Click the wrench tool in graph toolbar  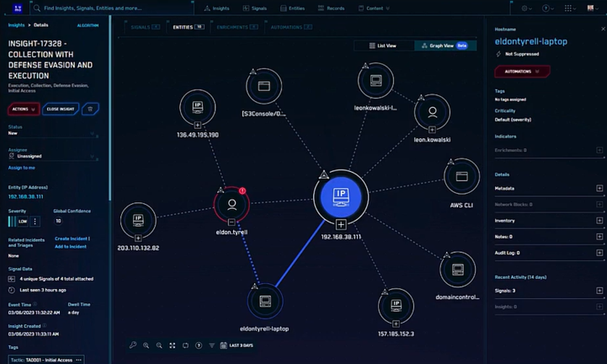[x=133, y=345]
